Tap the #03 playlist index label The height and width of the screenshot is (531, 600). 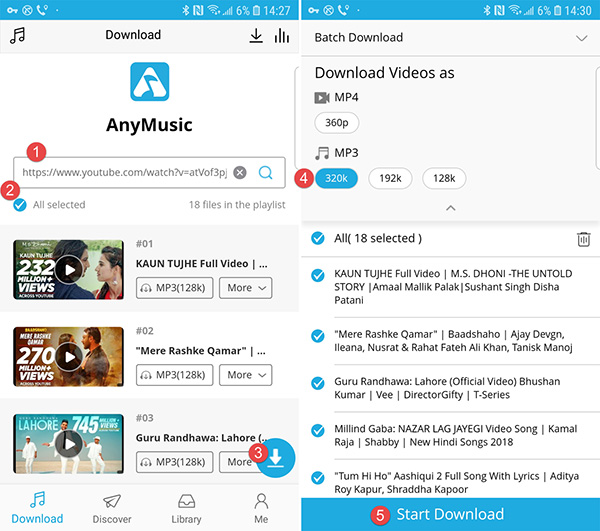[145, 418]
